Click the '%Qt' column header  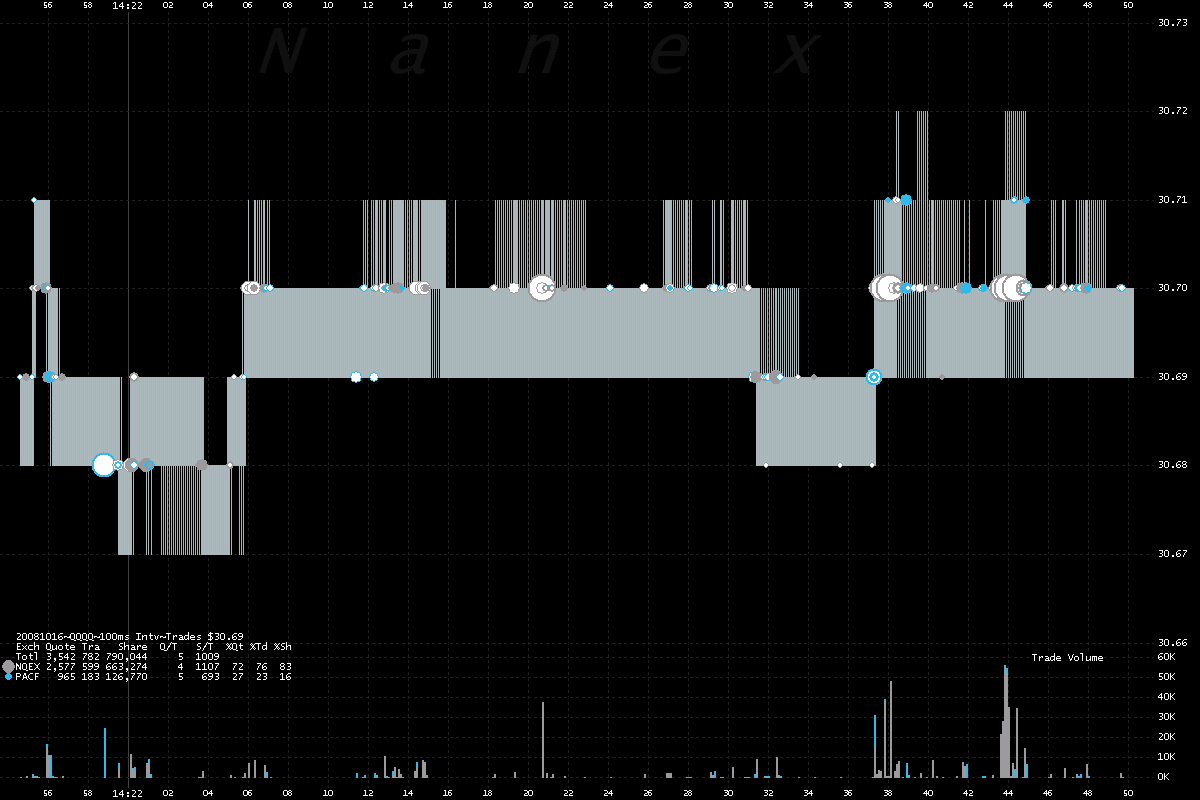pyautogui.click(x=235, y=646)
